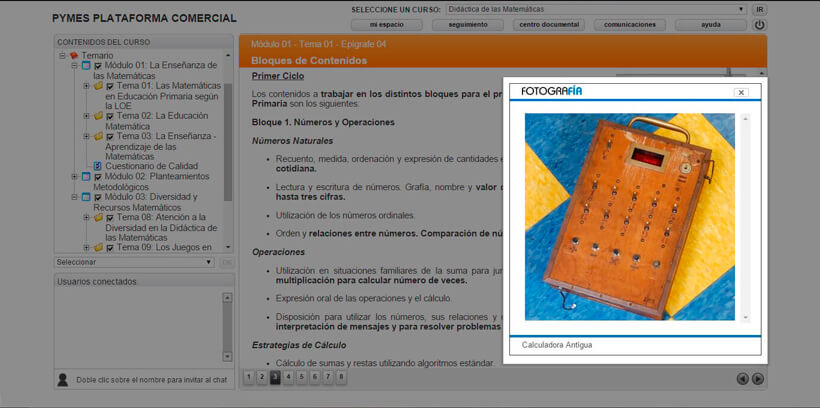Select the Temario tree label
This screenshot has height=408, width=820.
coord(97,55)
